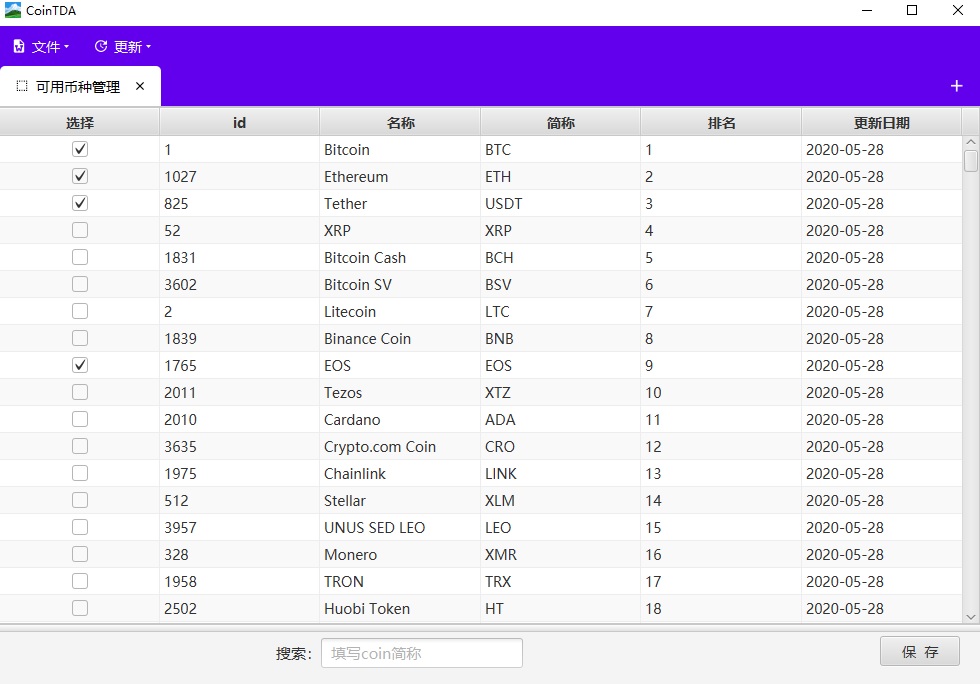The image size is (980, 684).
Task: Sort by the 排名 column header
Action: tap(721, 122)
